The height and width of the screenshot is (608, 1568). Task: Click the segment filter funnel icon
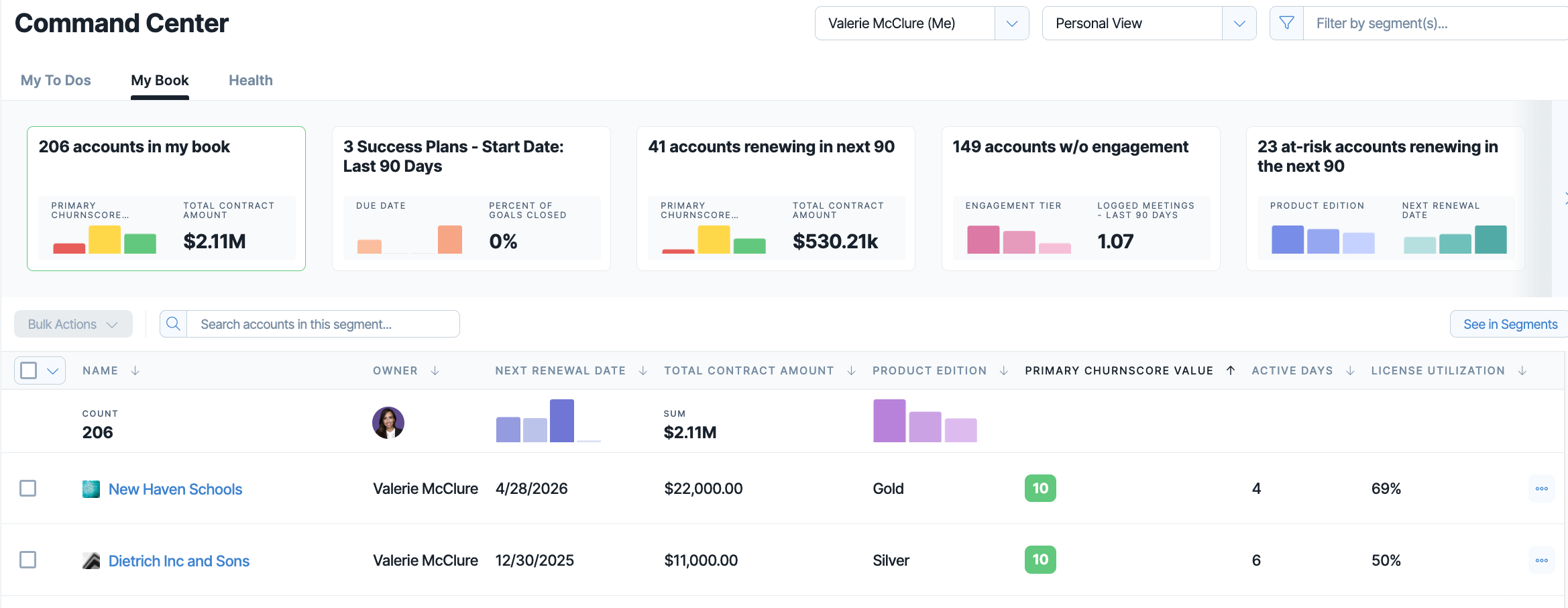pos(1286,23)
